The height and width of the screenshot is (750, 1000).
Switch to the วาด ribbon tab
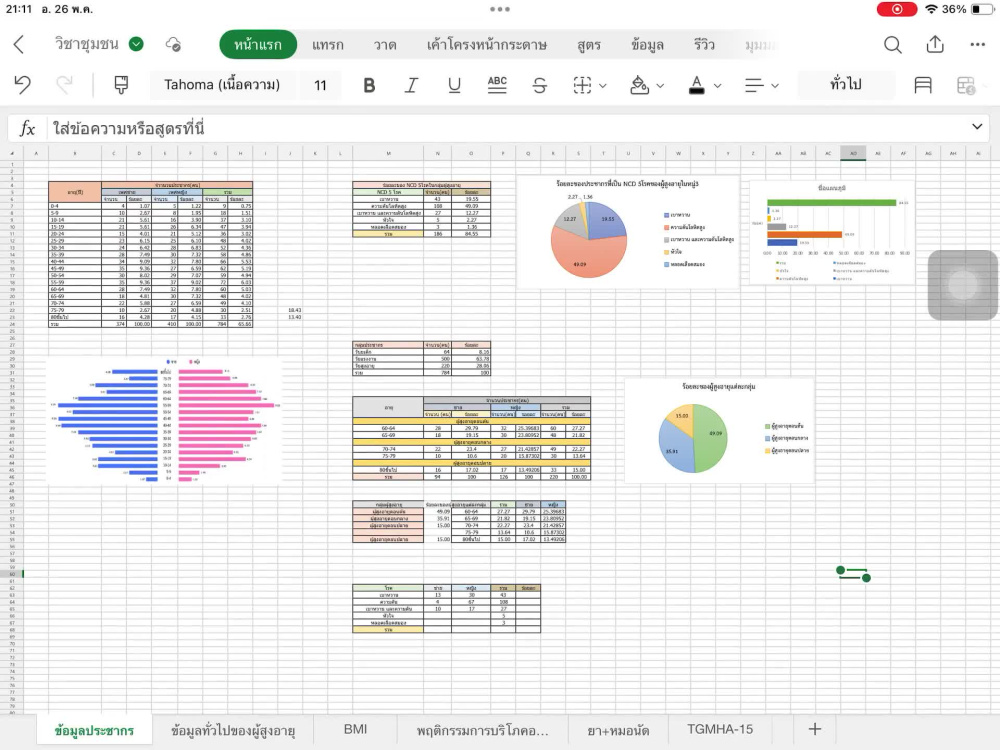(x=385, y=45)
